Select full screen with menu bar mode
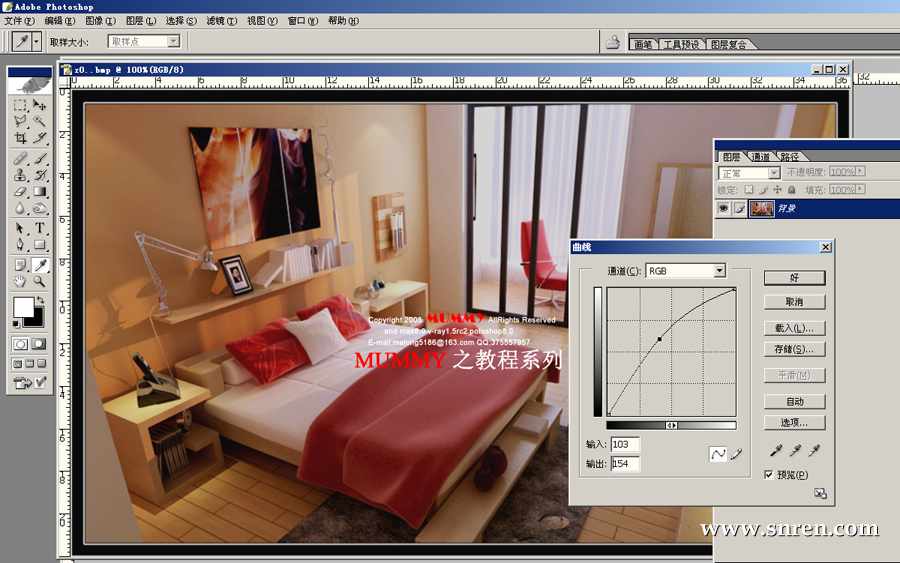The image size is (900, 563). (x=29, y=363)
